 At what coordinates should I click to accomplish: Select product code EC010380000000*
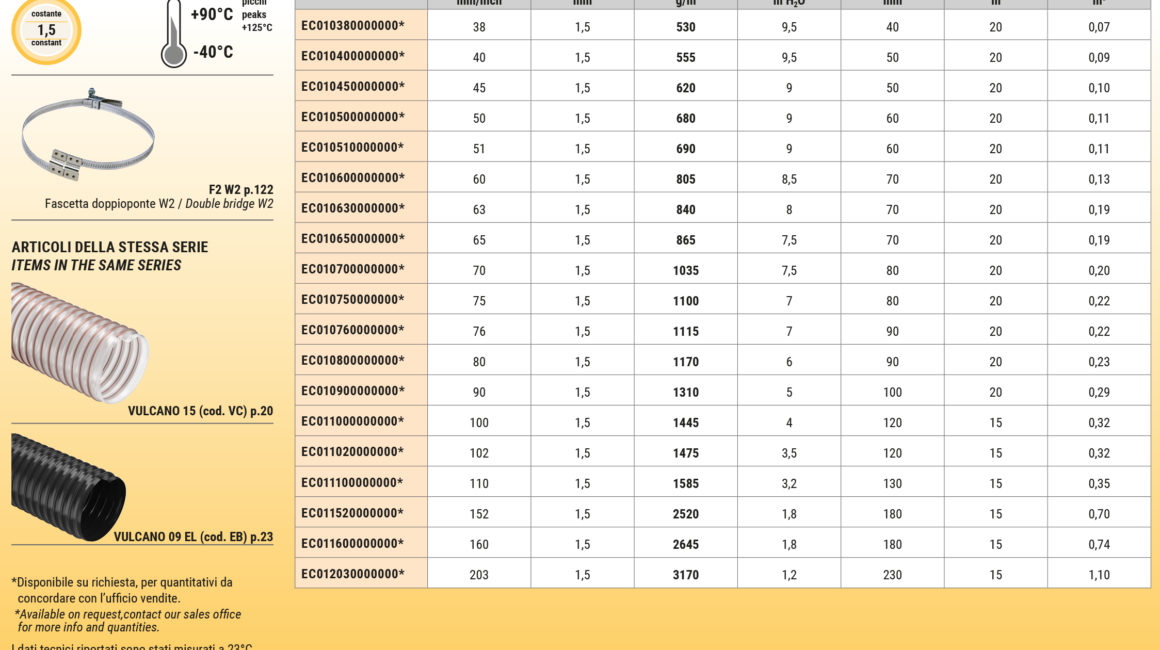pyautogui.click(x=353, y=27)
